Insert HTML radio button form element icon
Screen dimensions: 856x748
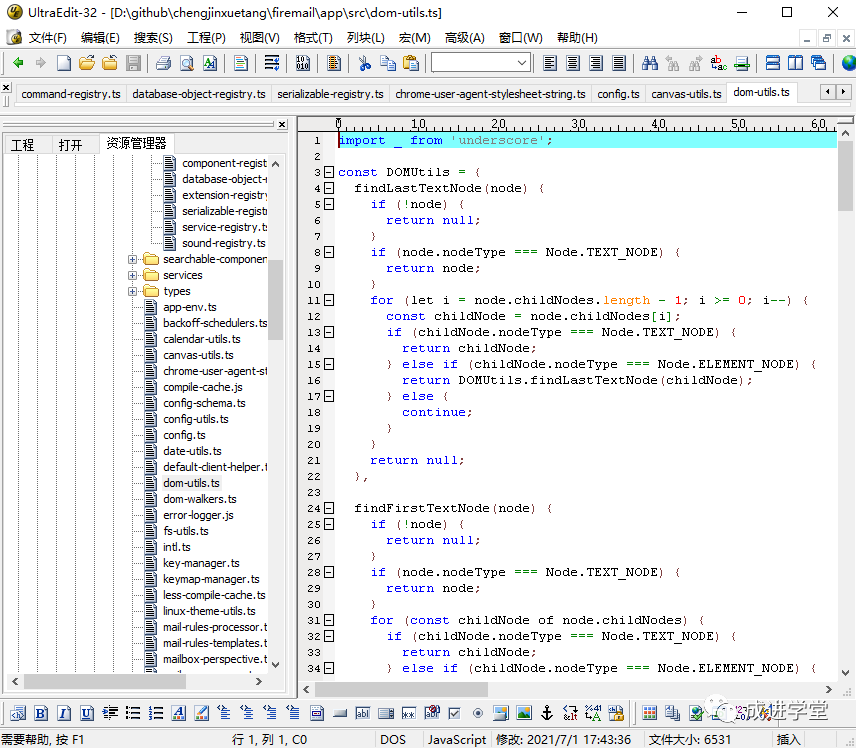(478, 713)
